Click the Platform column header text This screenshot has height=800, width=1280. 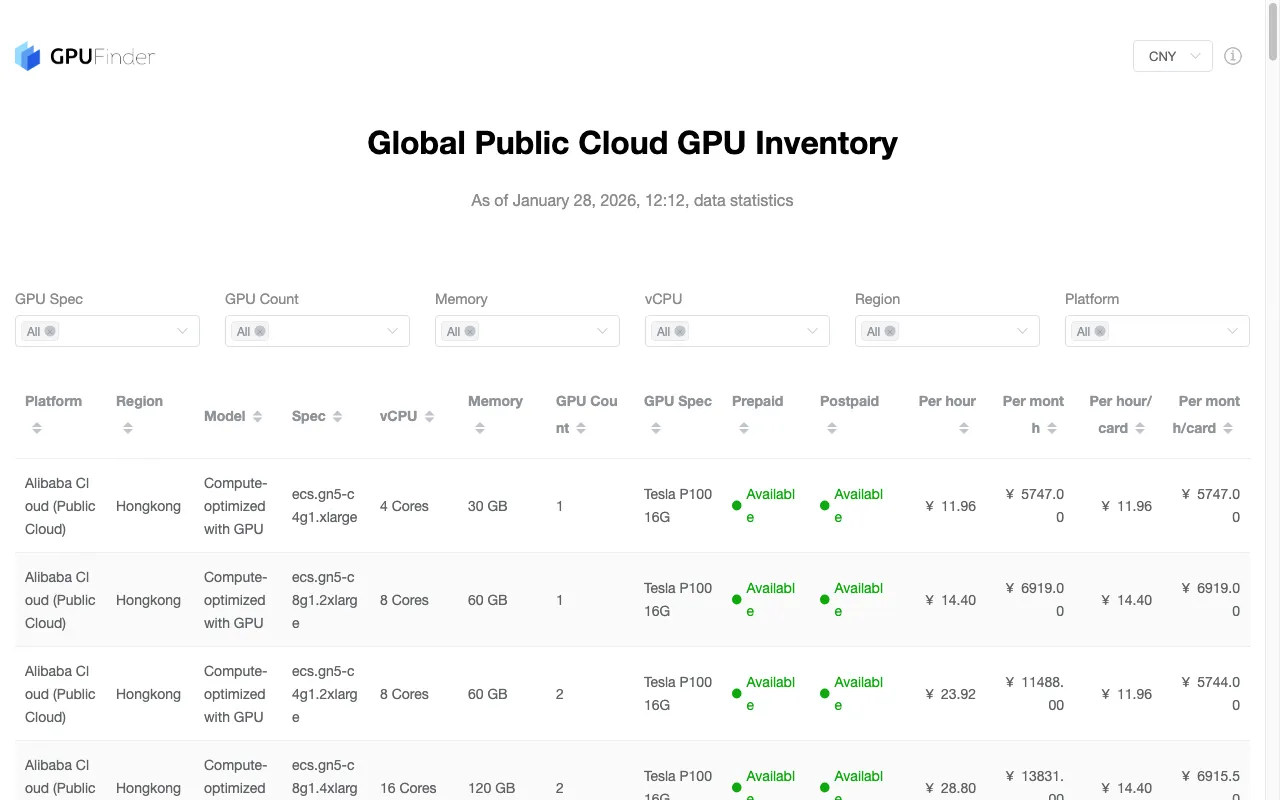pos(53,401)
